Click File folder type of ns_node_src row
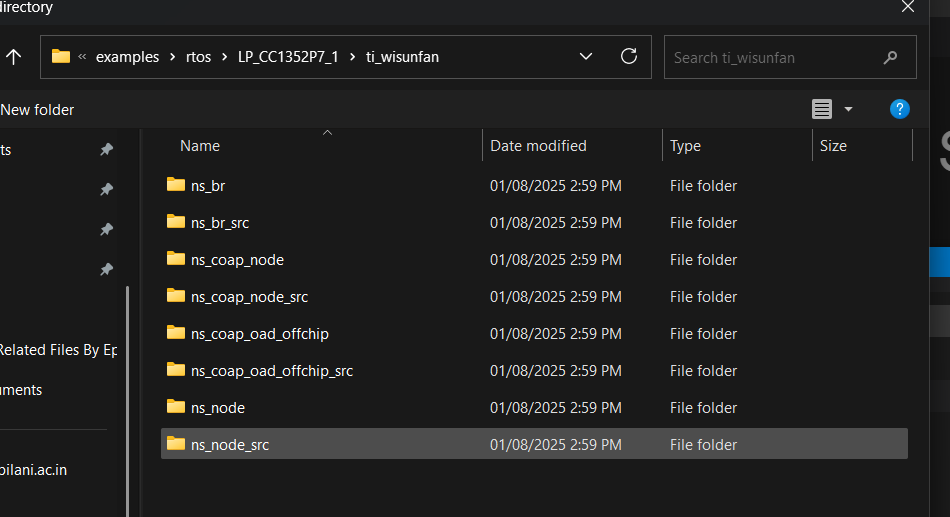950x517 pixels. click(x=703, y=445)
